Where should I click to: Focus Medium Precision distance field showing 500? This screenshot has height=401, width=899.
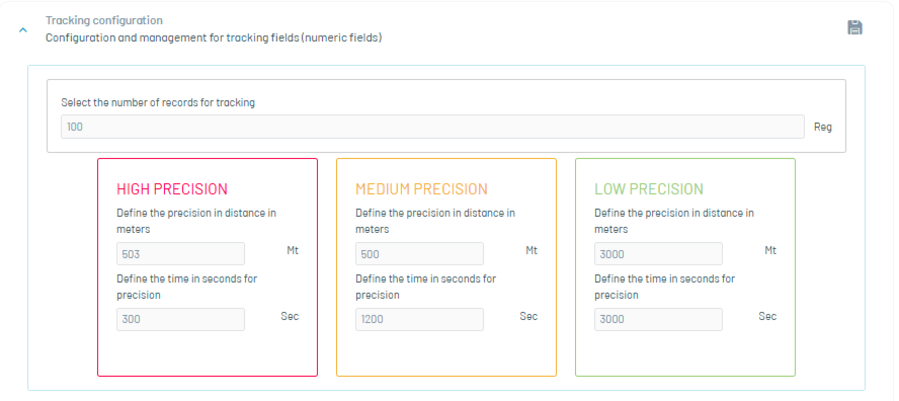419,254
